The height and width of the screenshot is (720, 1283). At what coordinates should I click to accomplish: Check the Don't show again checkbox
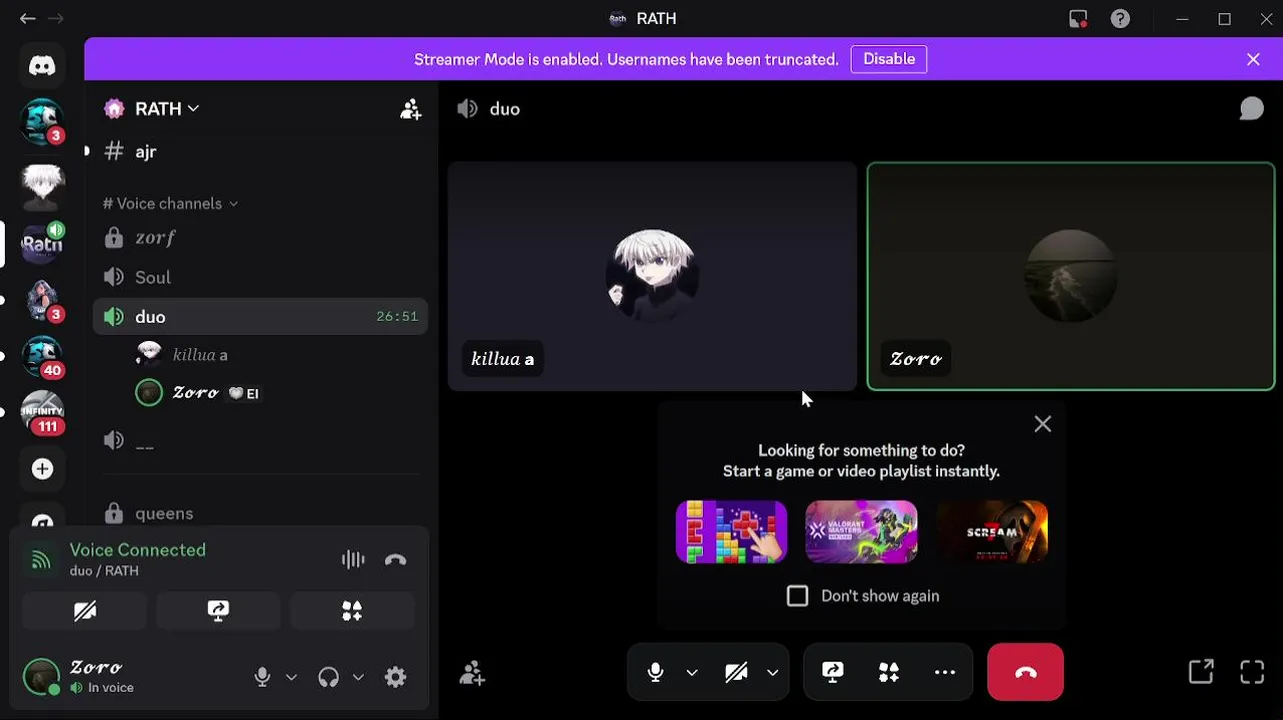797,596
